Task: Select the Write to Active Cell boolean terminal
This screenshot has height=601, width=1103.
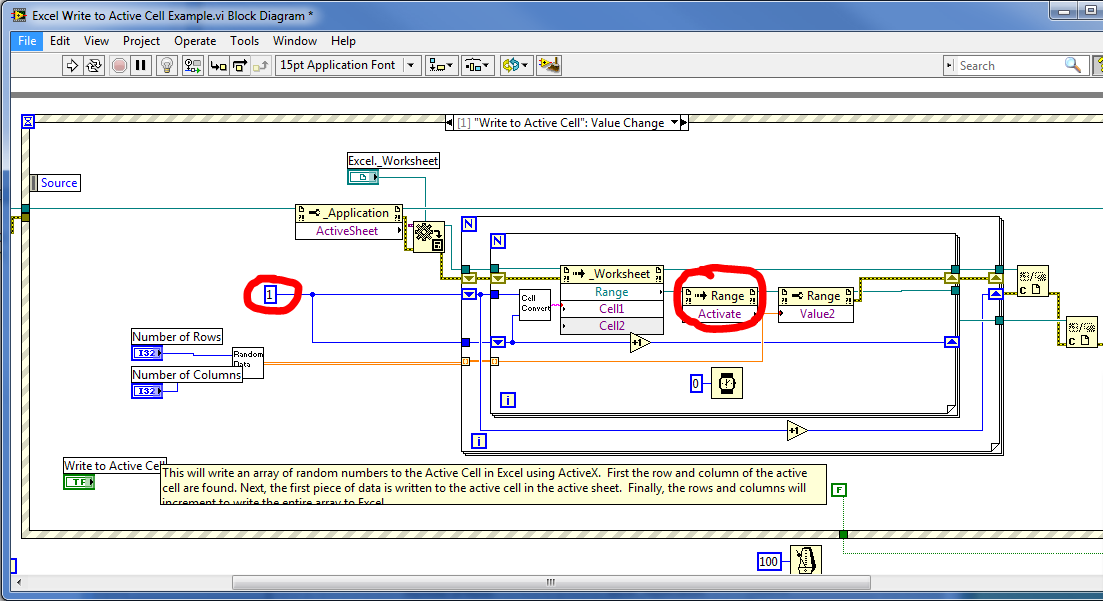Action: pos(79,482)
